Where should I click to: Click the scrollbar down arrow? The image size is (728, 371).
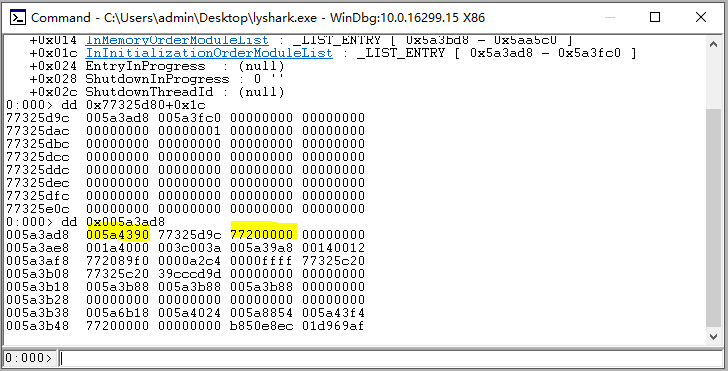[x=714, y=336]
